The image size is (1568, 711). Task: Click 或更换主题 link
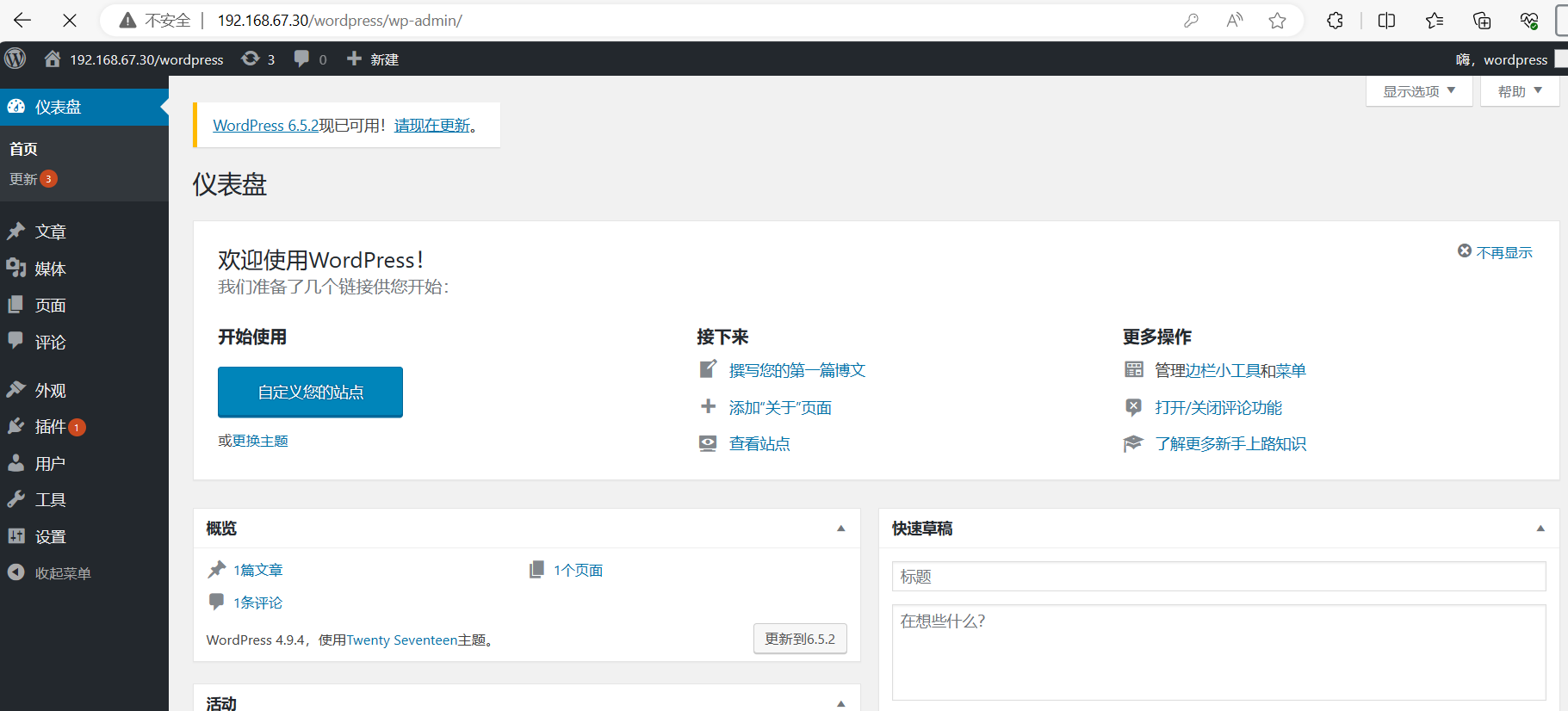253,441
